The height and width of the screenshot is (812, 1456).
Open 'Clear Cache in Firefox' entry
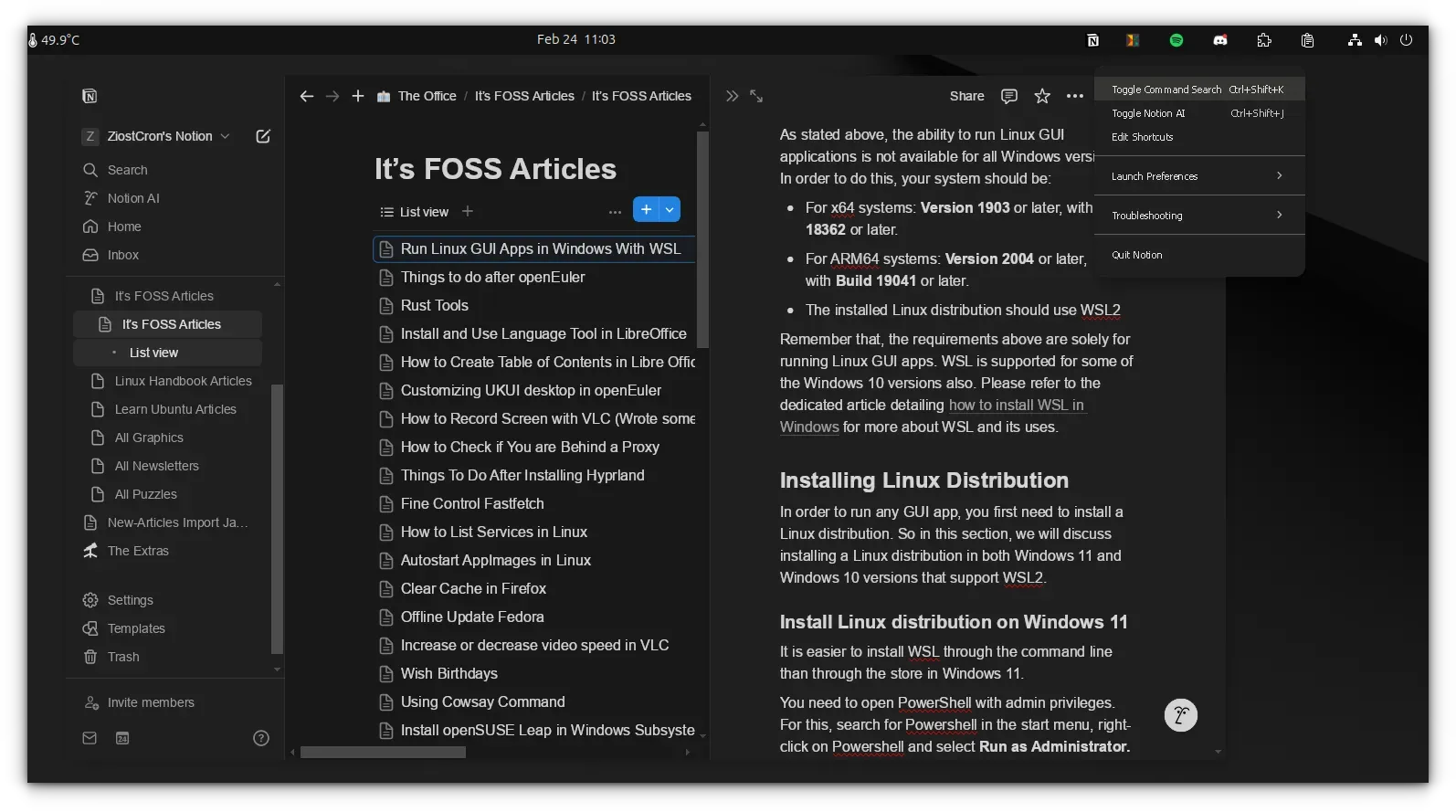click(473, 588)
